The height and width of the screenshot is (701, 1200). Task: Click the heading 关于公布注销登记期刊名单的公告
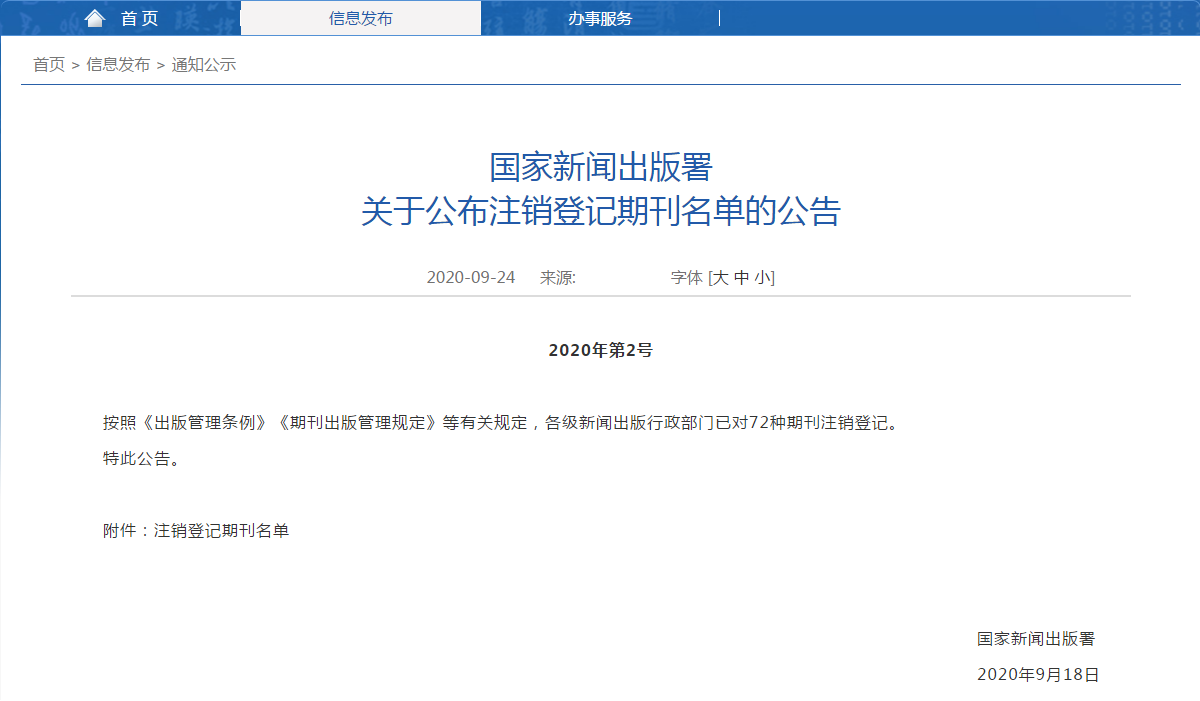point(600,212)
